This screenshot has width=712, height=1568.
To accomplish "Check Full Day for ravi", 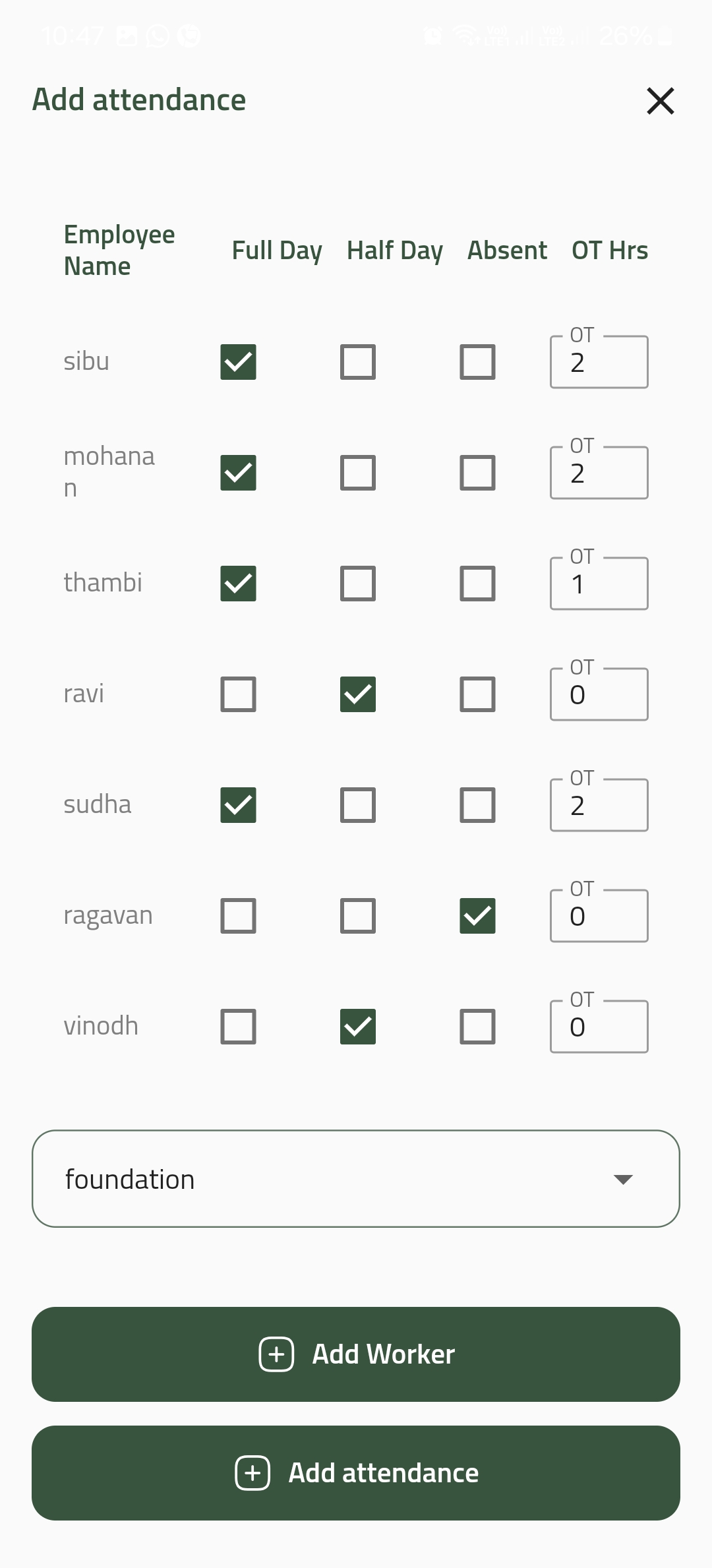I will [x=238, y=694].
